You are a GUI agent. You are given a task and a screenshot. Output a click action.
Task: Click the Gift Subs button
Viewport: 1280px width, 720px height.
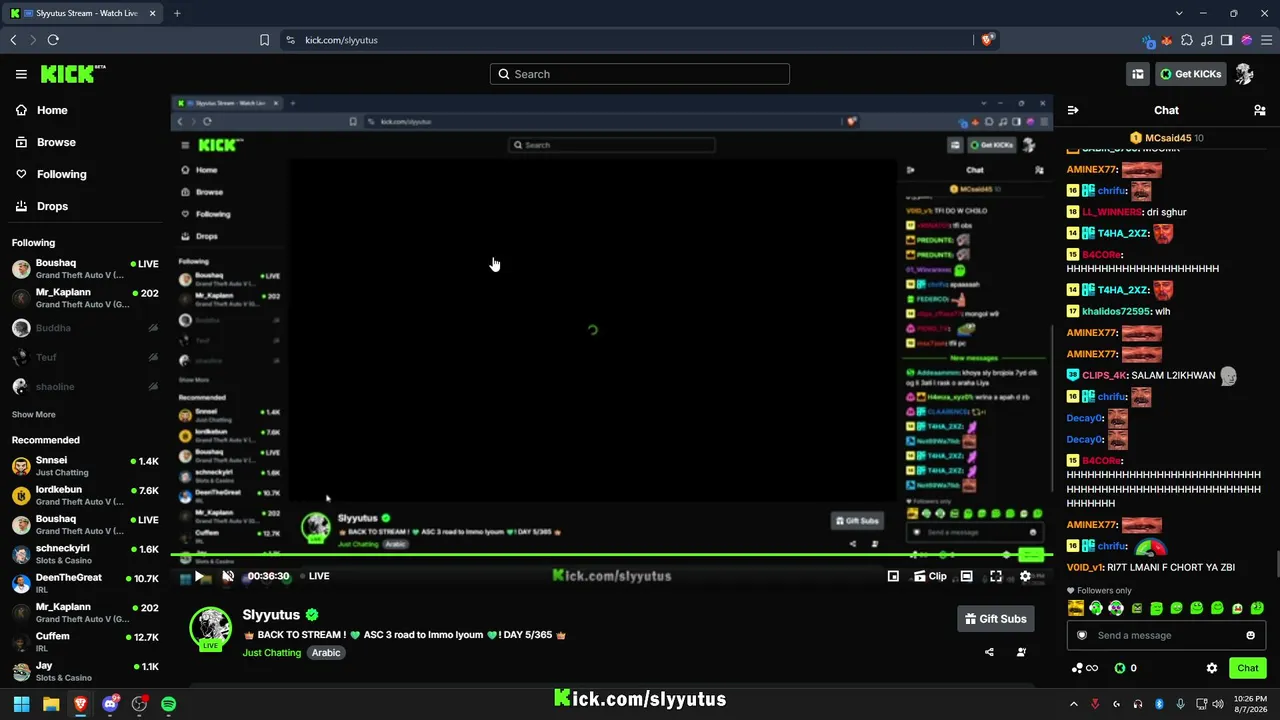995,619
